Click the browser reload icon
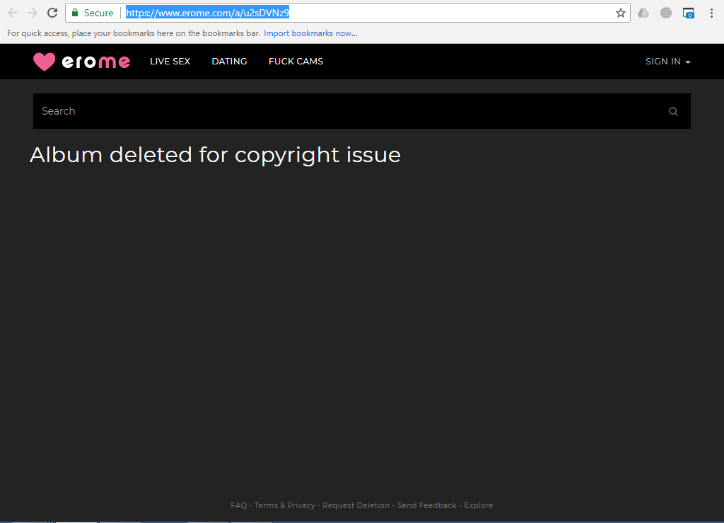Image resolution: width=724 pixels, height=523 pixels. coord(52,13)
